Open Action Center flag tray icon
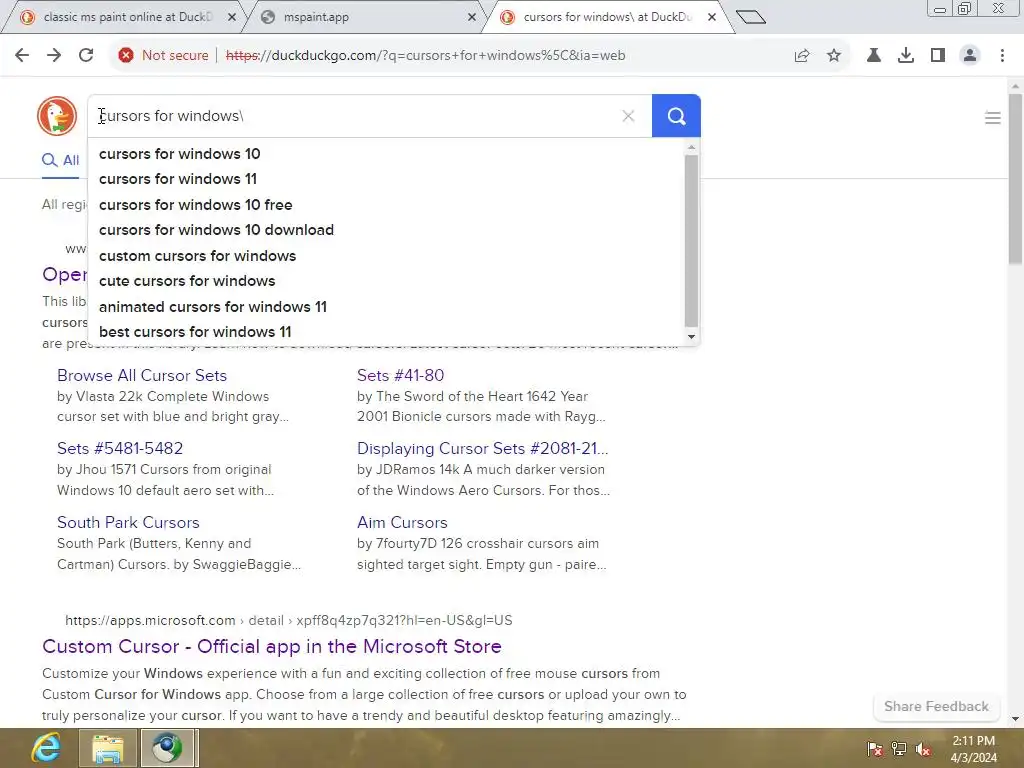Image resolution: width=1024 pixels, height=768 pixels. pyautogui.click(x=875, y=749)
